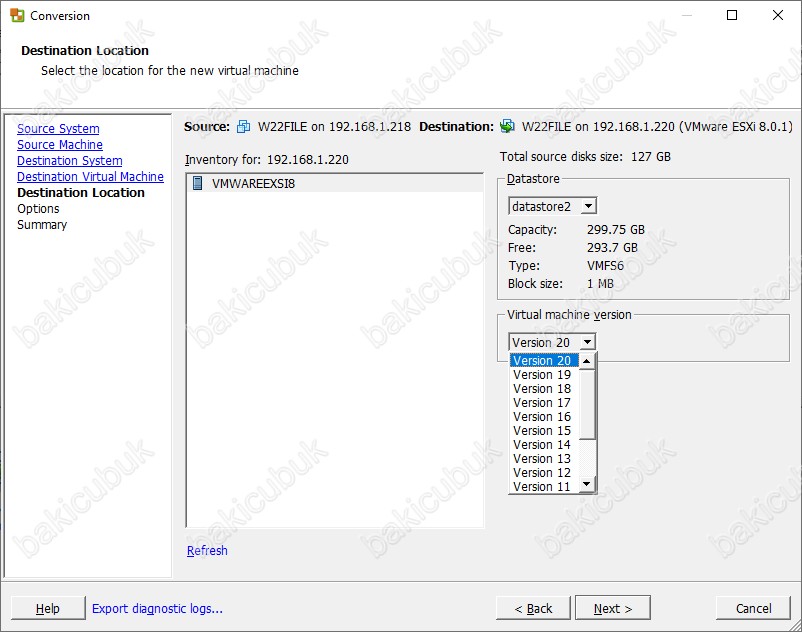Click the version list scroll-up arrow
This screenshot has width=802, height=632.
587,362
